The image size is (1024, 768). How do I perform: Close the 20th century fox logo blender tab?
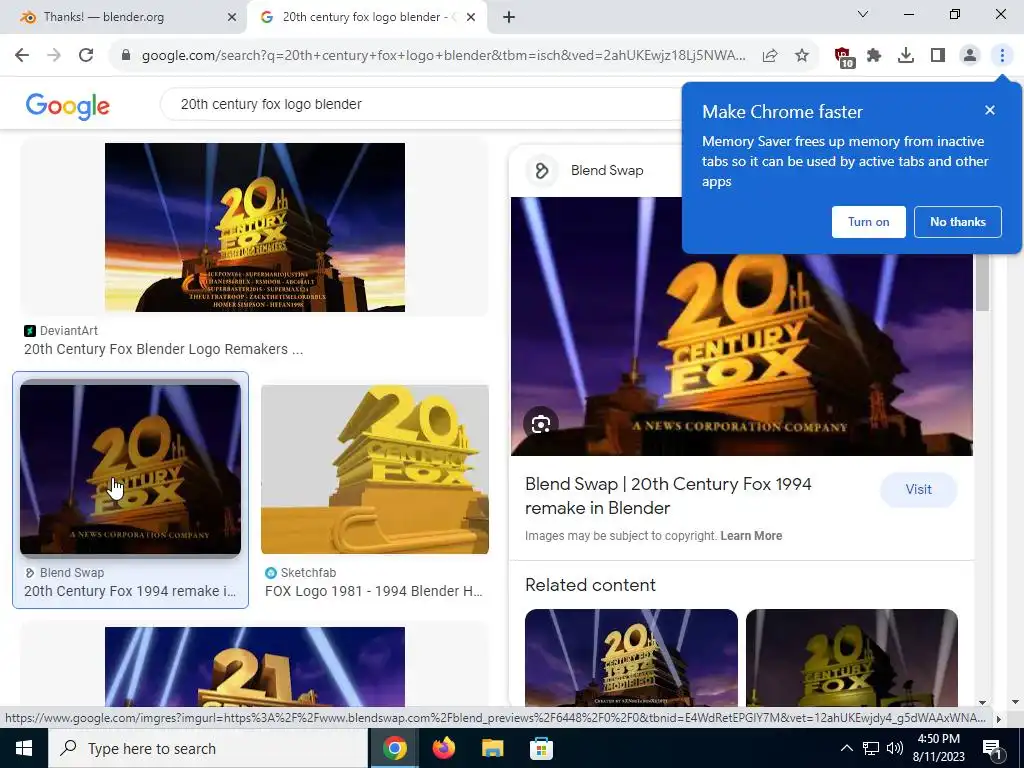pyautogui.click(x=471, y=17)
